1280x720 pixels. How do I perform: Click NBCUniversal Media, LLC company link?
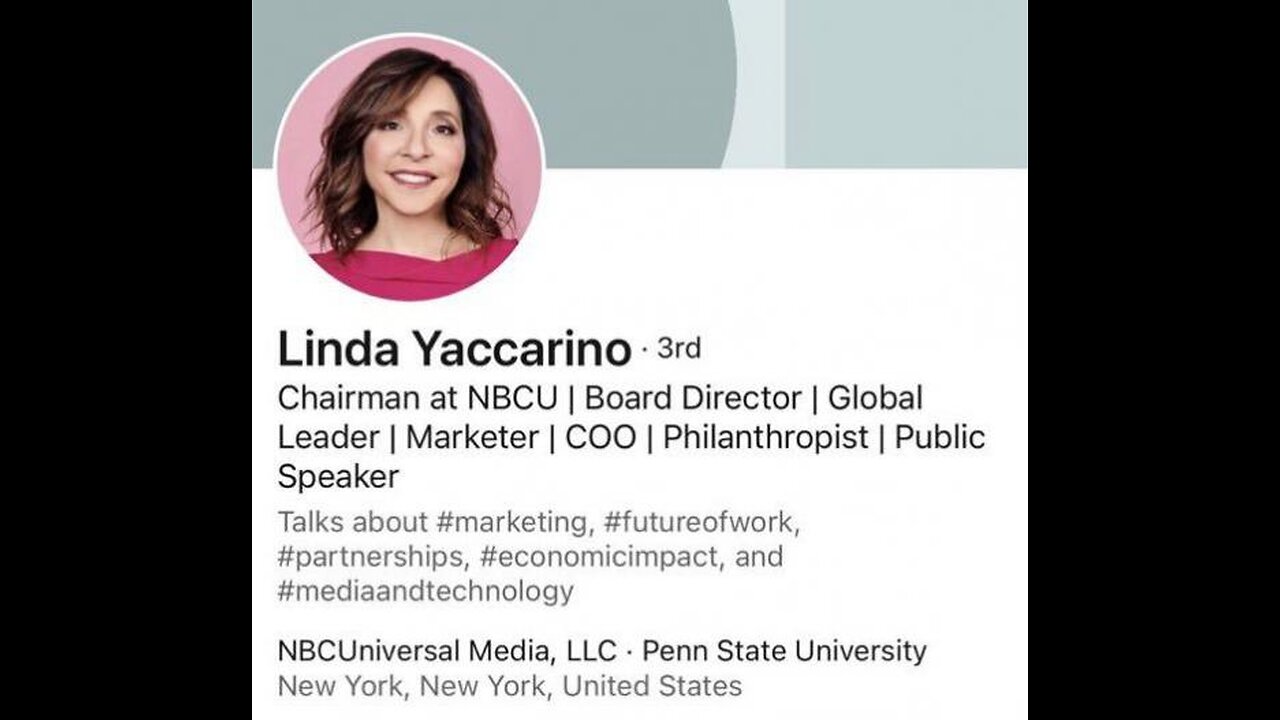tap(445, 651)
